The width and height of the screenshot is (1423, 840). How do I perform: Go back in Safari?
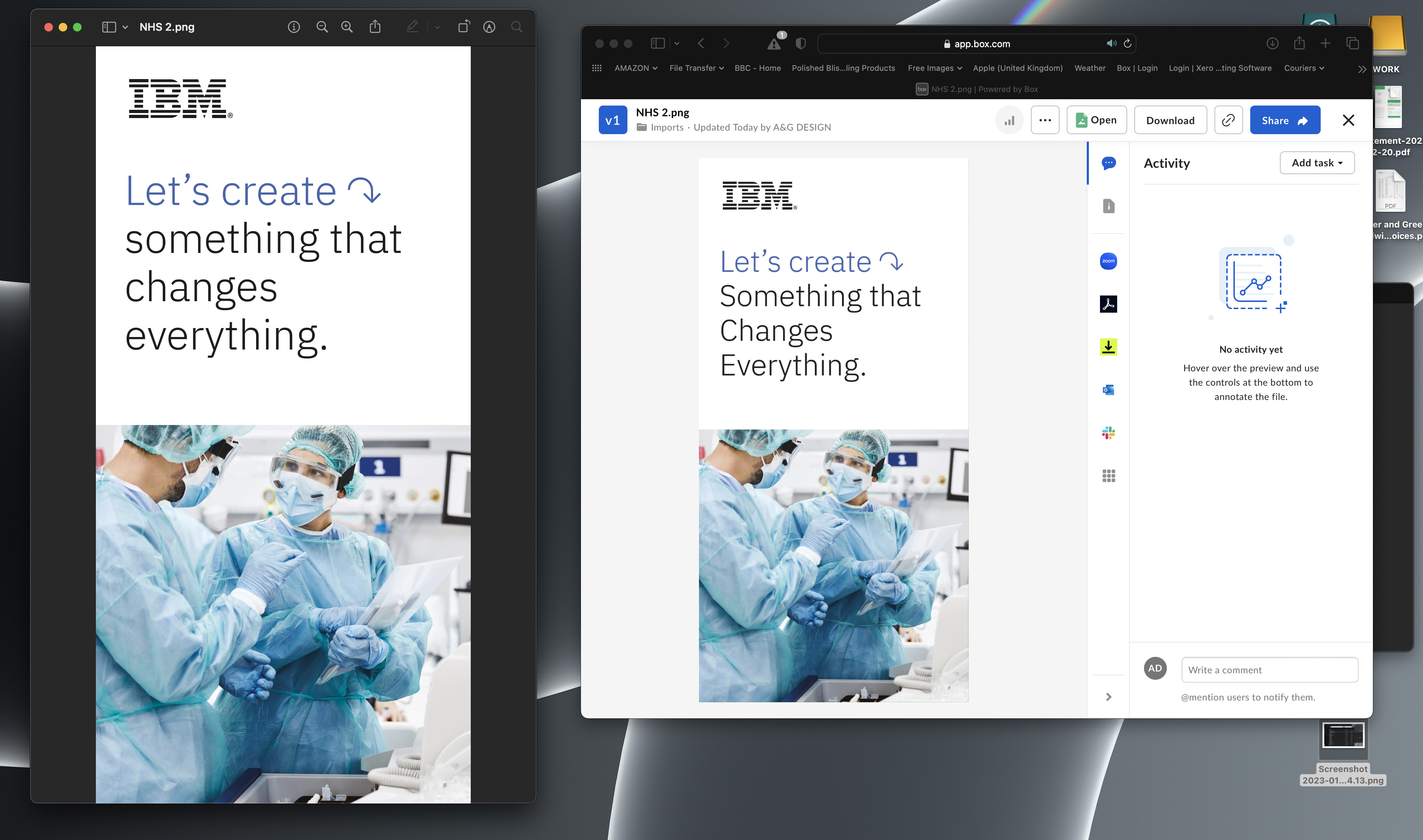point(701,44)
